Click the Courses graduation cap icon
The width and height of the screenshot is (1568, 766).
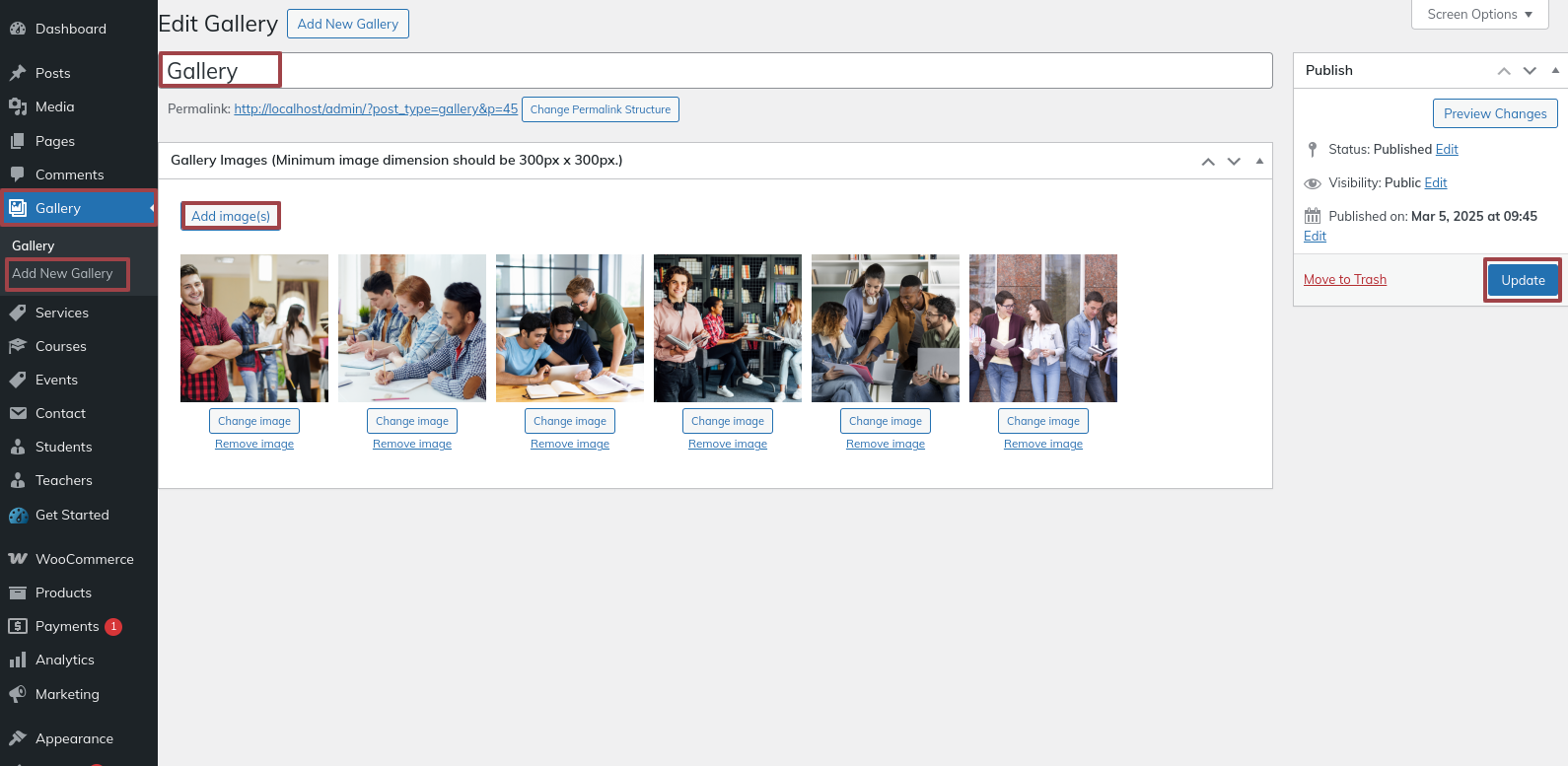tap(18, 346)
